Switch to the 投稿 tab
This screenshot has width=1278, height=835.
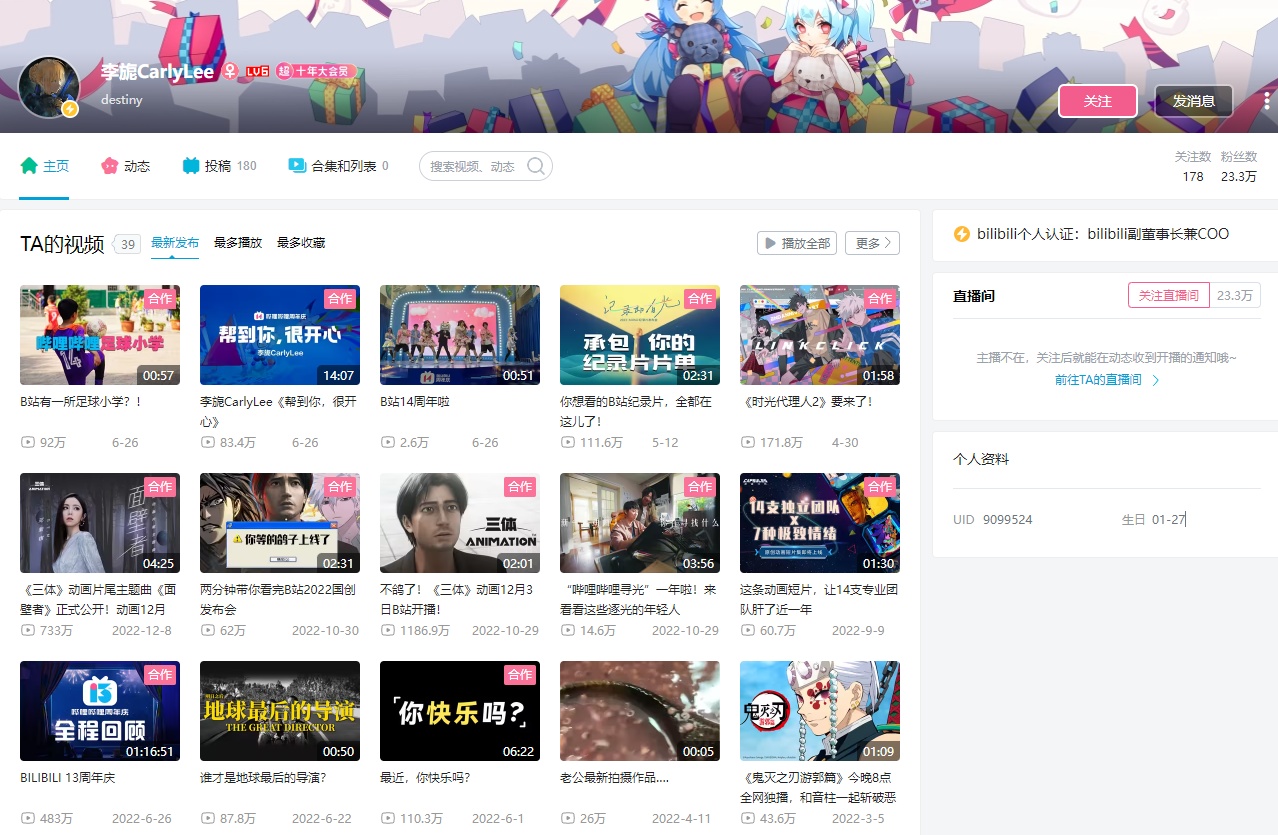[219, 166]
